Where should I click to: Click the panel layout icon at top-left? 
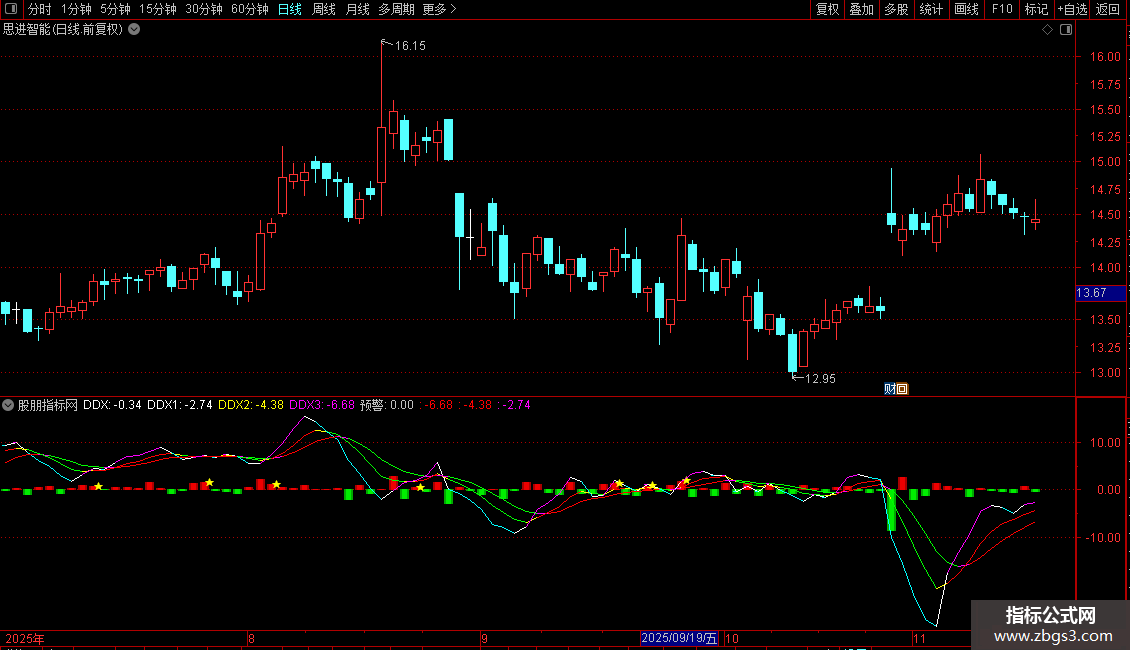[x=11, y=9]
